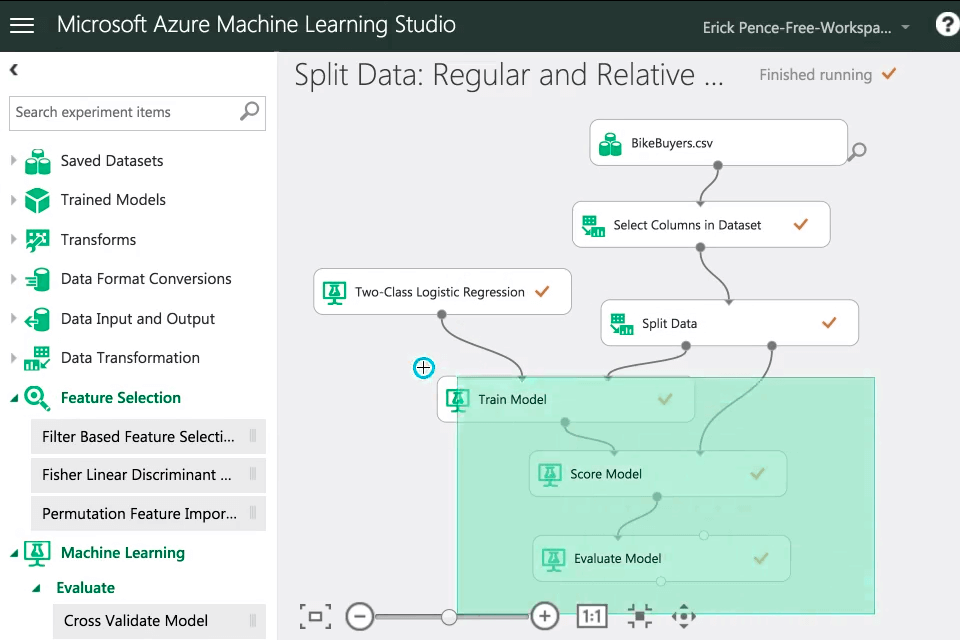Viewport: 960px width, 640px height.
Task: Click the Feature Selection magnifier icon
Action: [x=37, y=398]
